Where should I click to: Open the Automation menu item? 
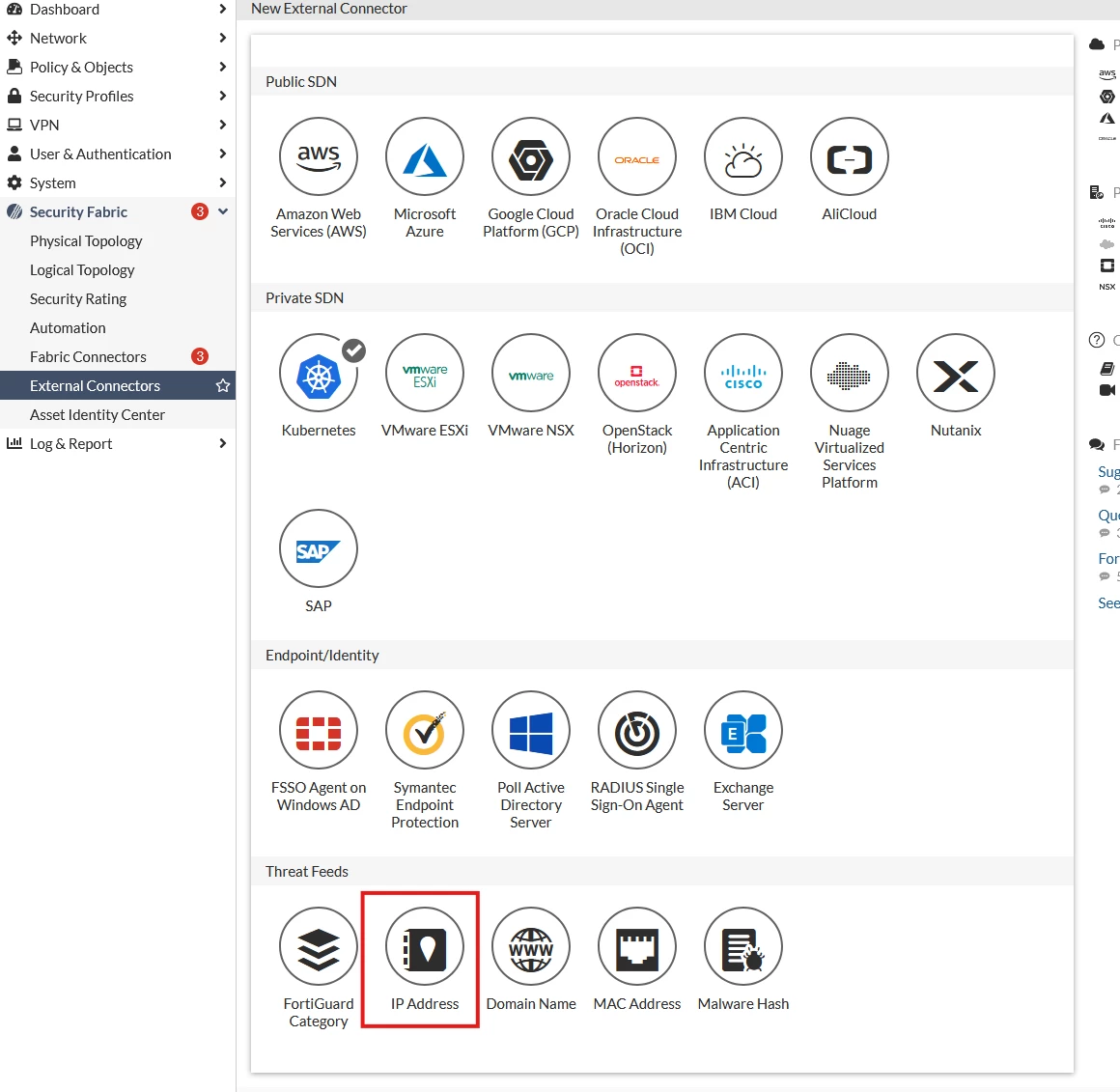click(68, 328)
